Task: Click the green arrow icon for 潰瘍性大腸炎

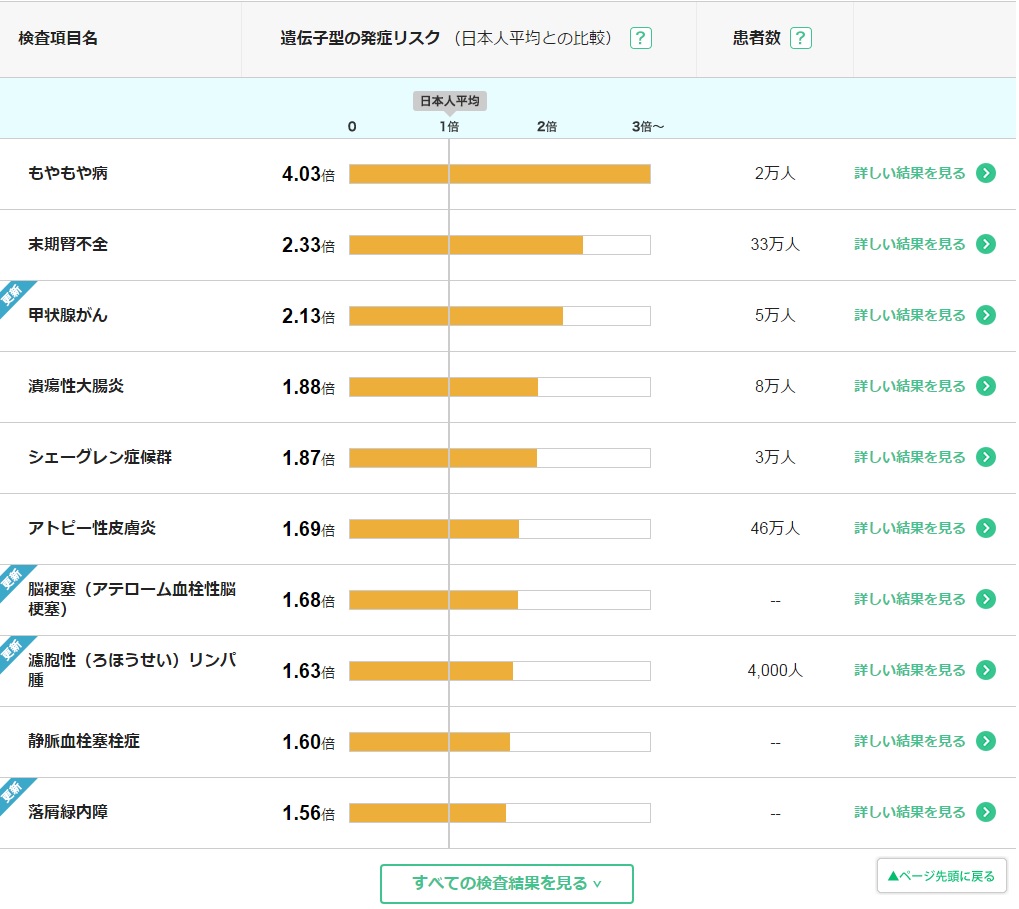Action: point(987,387)
